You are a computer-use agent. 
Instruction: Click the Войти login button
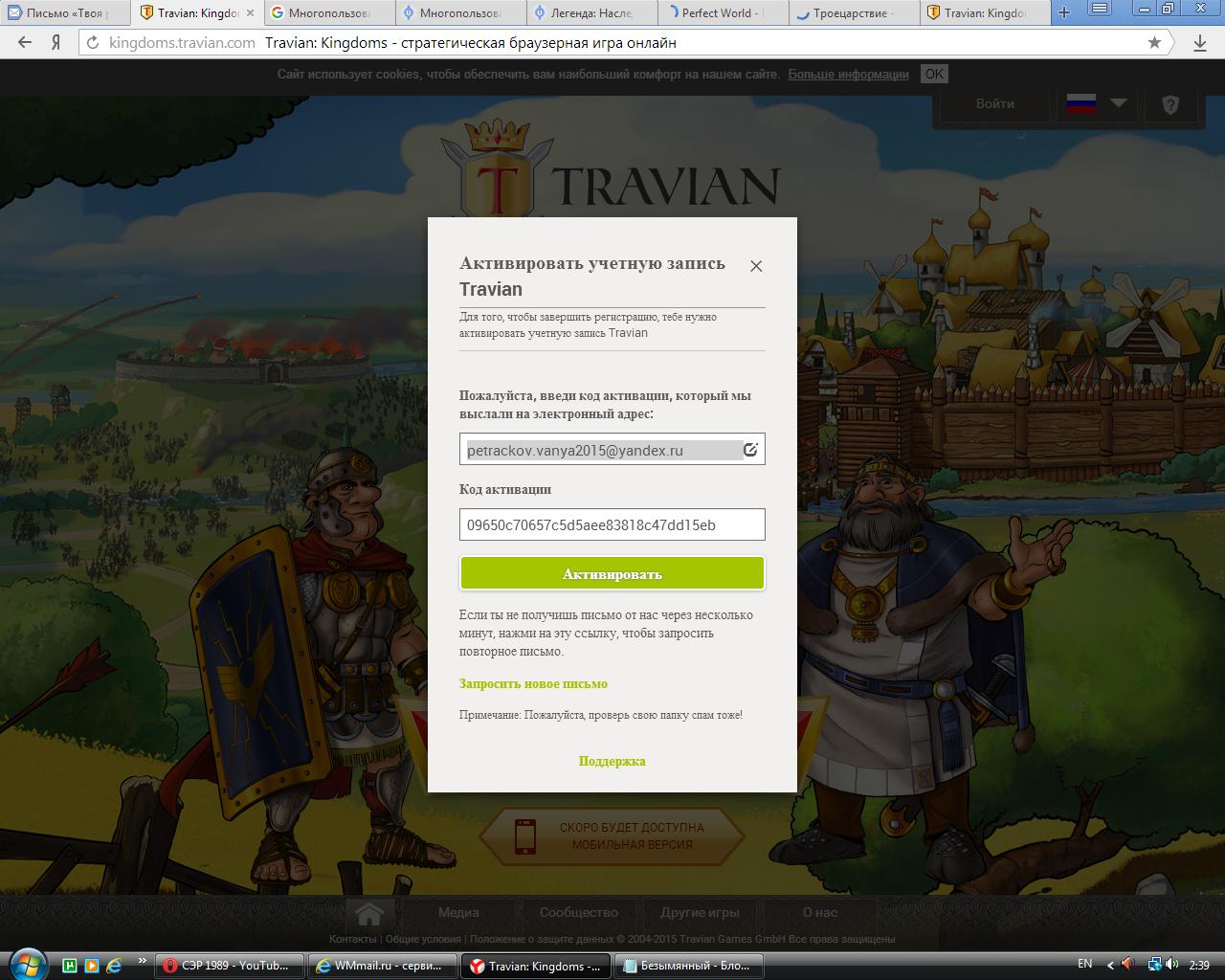pos(995,103)
